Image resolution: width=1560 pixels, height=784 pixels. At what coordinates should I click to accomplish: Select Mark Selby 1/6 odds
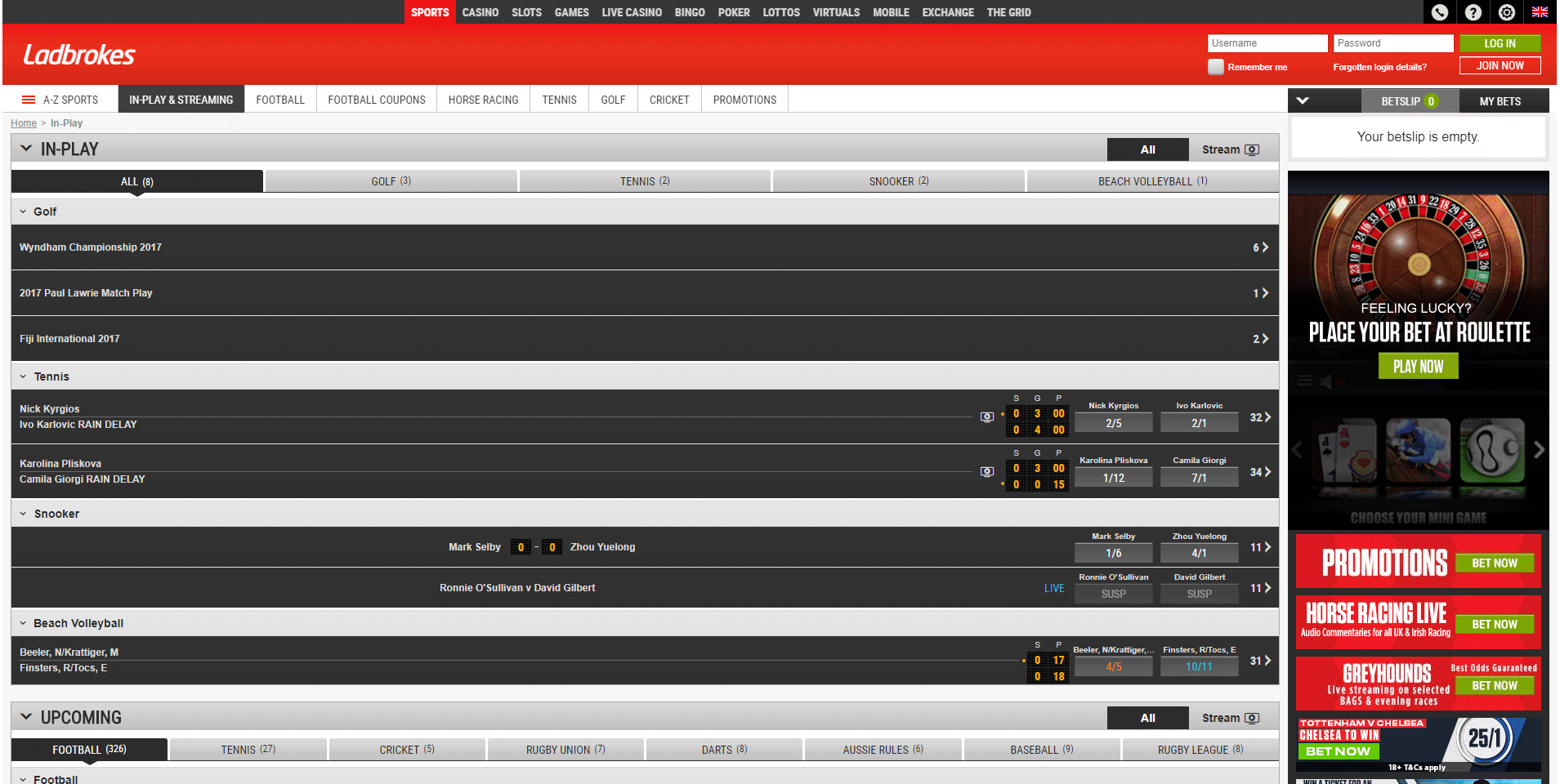[1113, 553]
